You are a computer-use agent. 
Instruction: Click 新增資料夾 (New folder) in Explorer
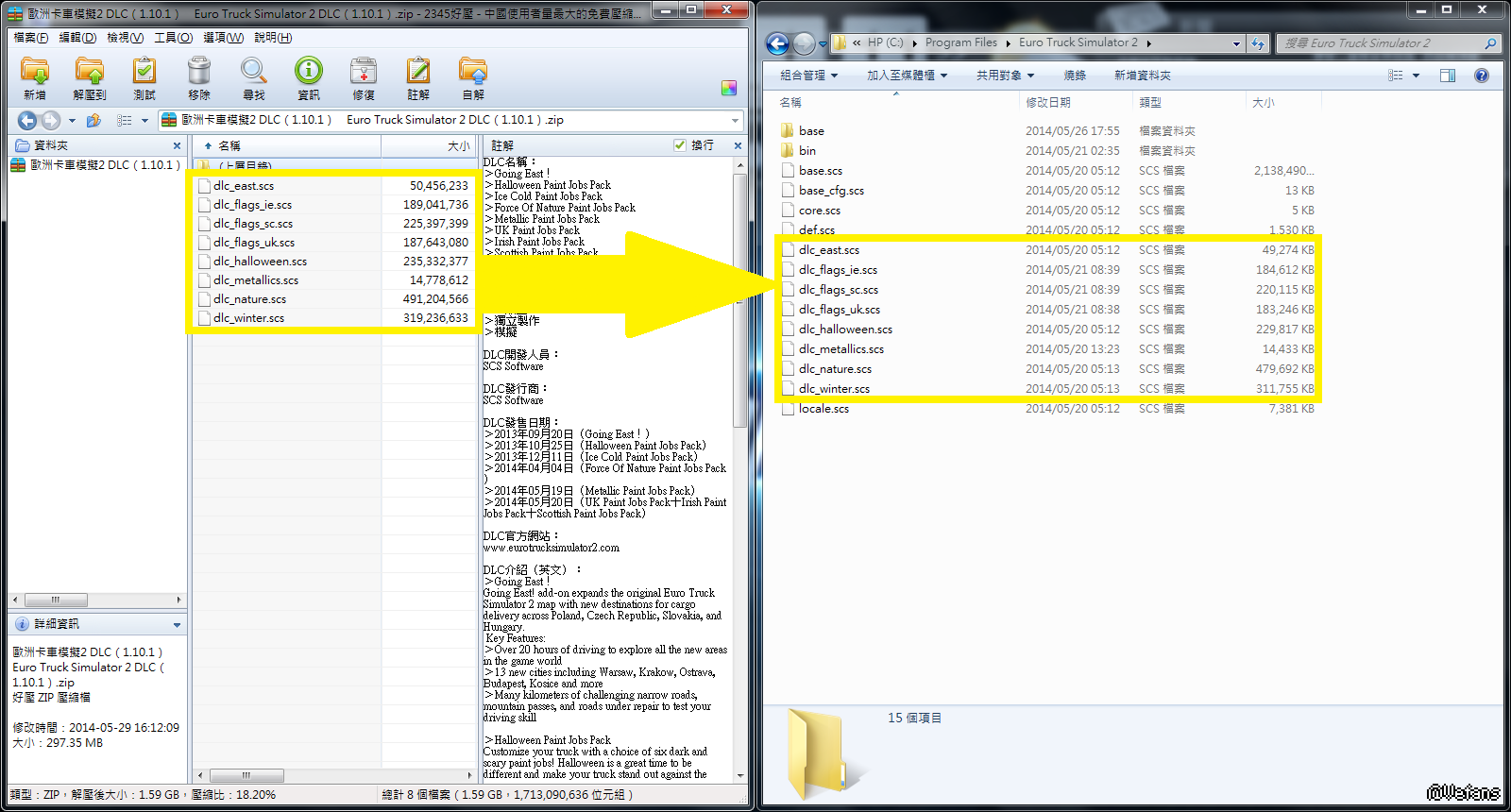coord(1142,76)
